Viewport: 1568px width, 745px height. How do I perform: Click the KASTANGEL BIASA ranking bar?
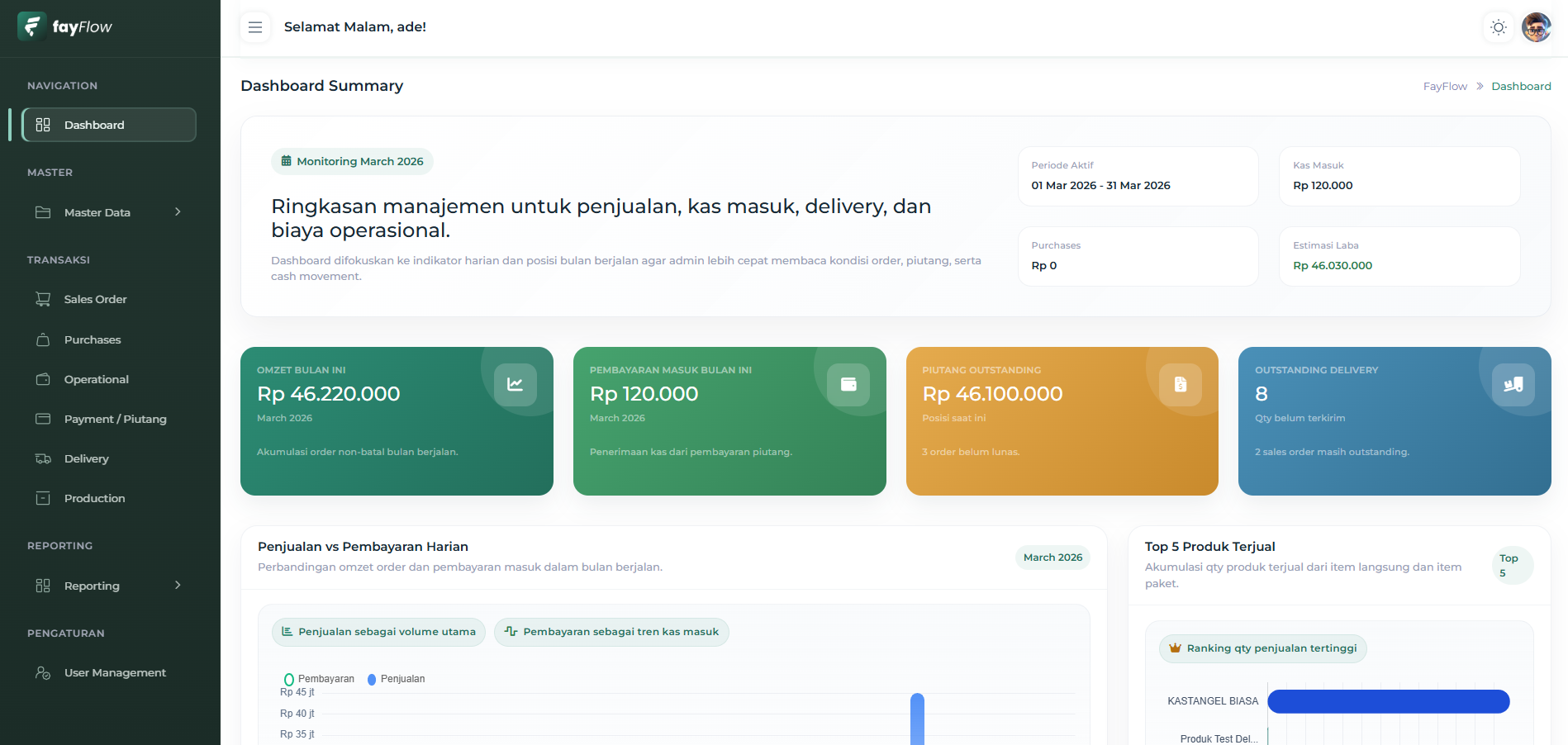click(1389, 701)
